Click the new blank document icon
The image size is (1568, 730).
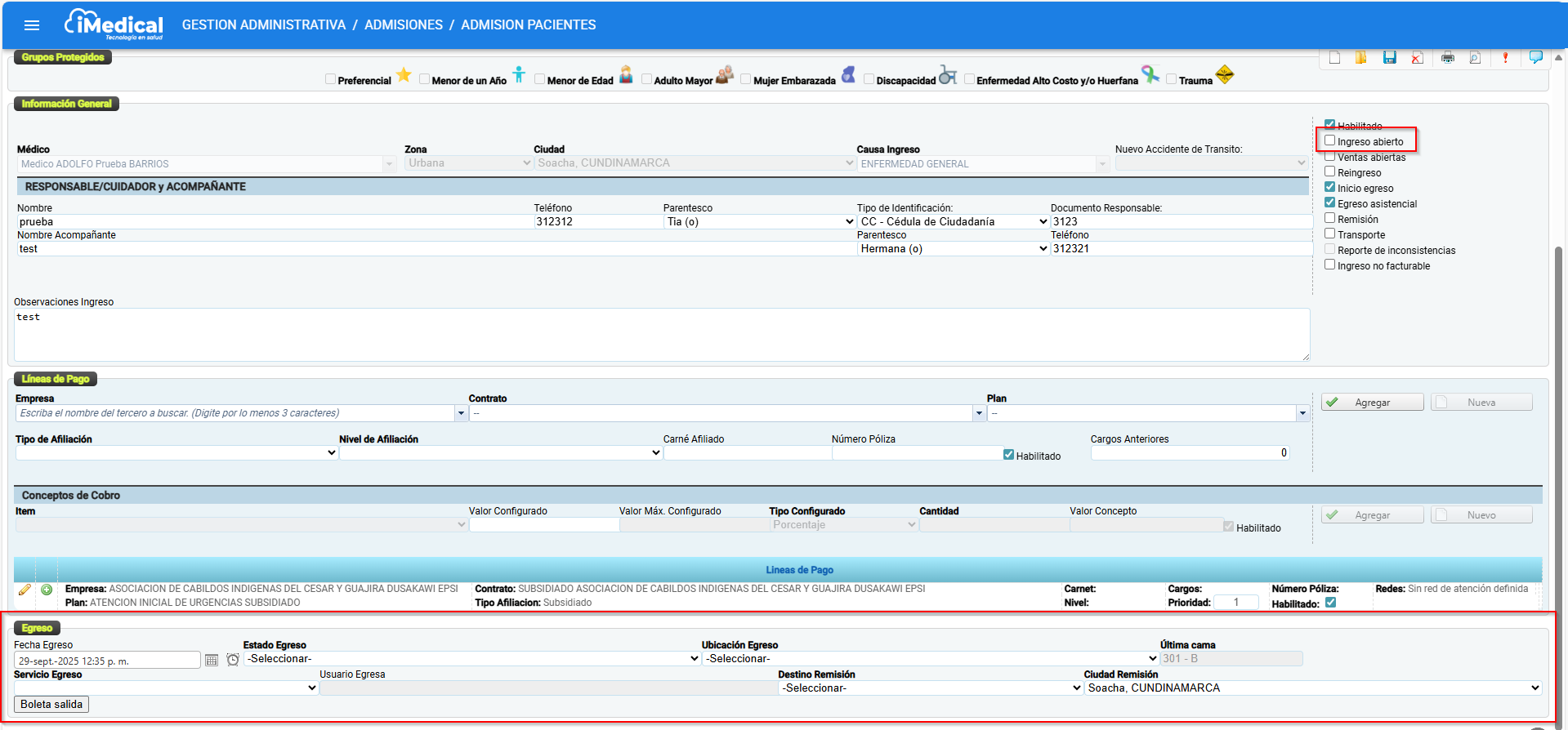[1334, 58]
